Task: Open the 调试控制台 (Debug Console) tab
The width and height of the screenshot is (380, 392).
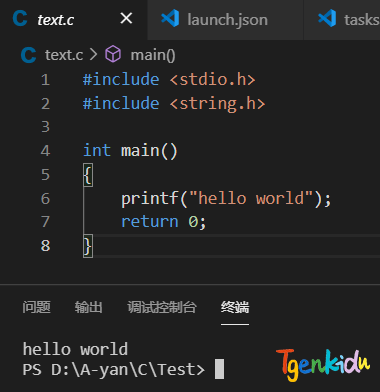Action: coord(162,307)
